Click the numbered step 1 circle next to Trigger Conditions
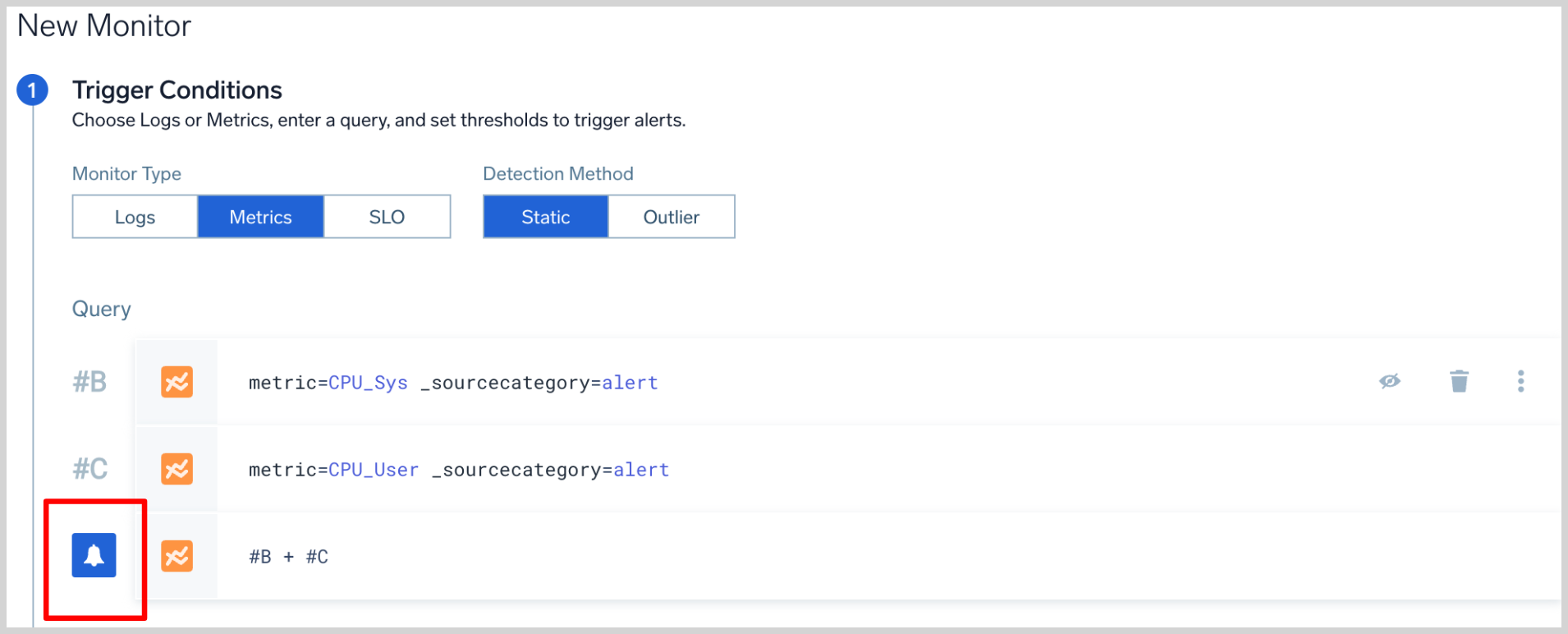The image size is (1568, 634). click(33, 90)
